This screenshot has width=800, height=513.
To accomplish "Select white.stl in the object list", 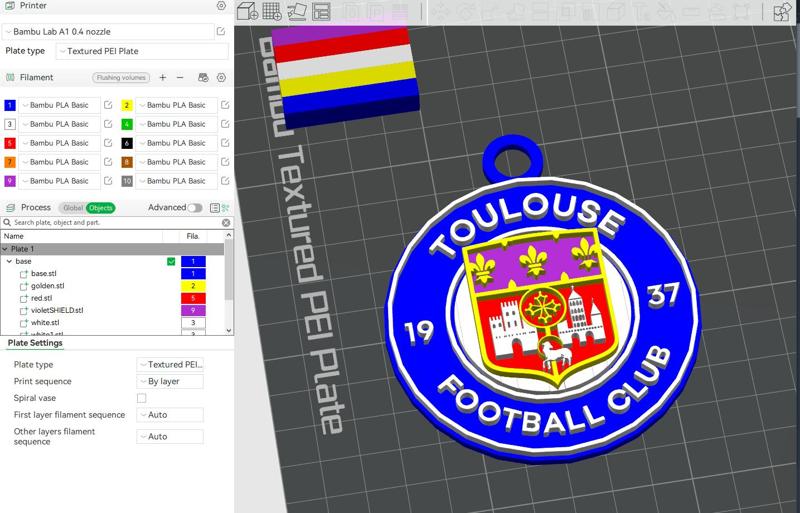I will point(45,323).
